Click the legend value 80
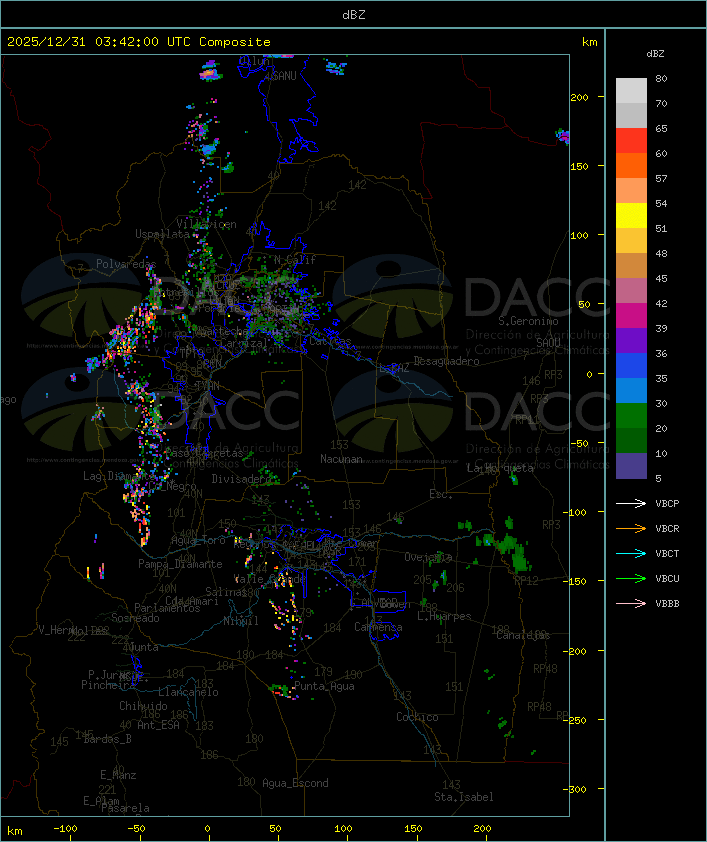The width and height of the screenshot is (707, 842). pyautogui.click(x=661, y=78)
